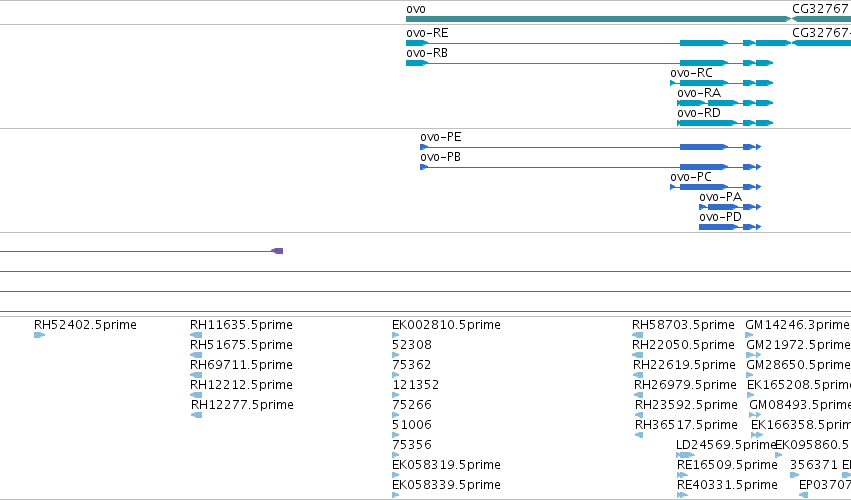Select the ovo-PB protein label
The width and height of the screenshot is (851, 500).
440,157
